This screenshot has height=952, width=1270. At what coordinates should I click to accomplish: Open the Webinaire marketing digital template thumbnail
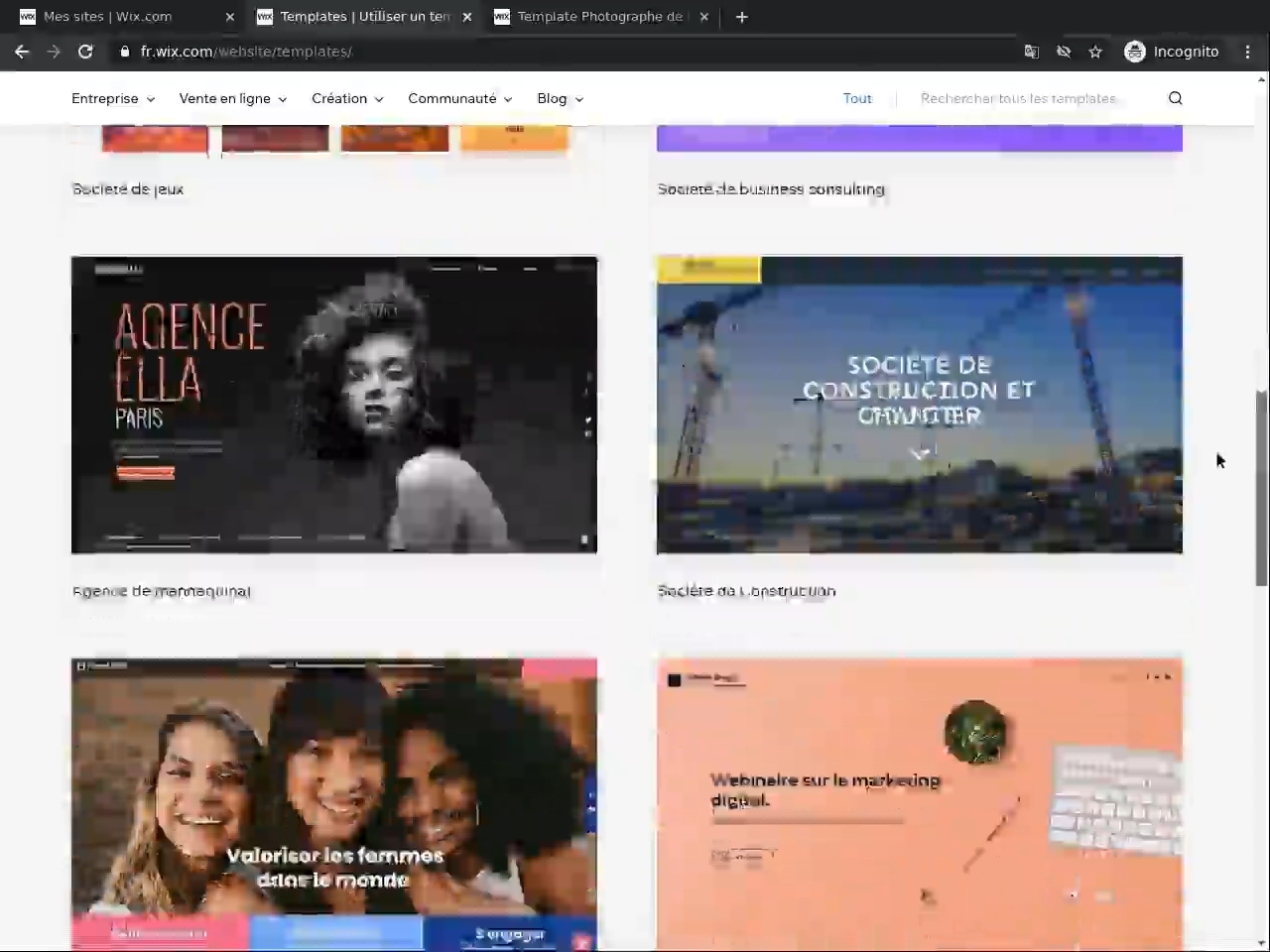pyautogui.click(x=920, y=803)
